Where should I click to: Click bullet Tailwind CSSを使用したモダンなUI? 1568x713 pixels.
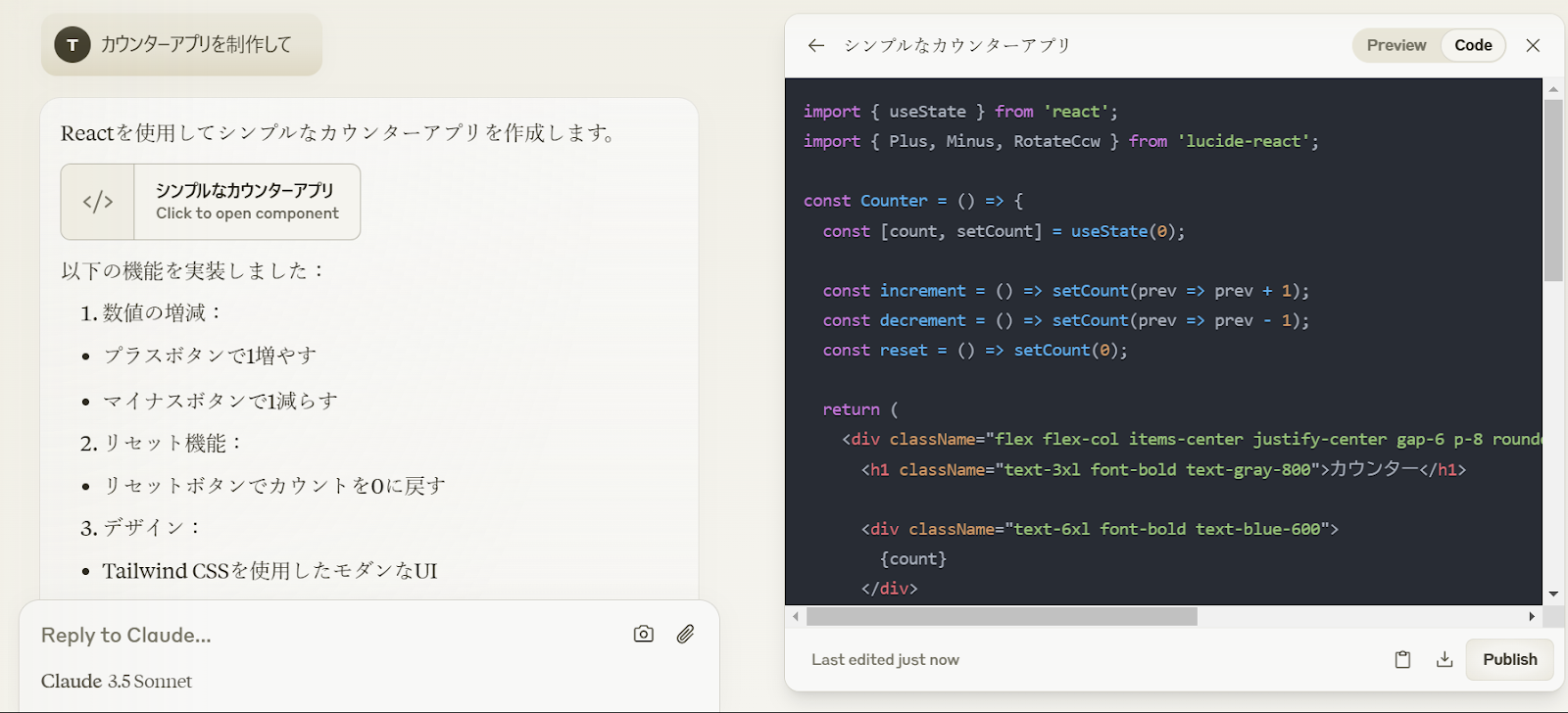(x=270, y=571)
